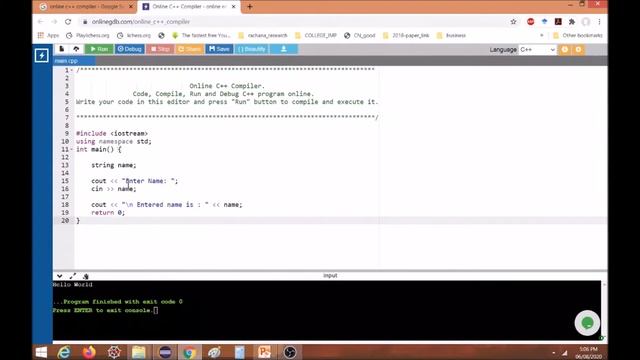Open the Language C++ dropdown

point(537,49)
